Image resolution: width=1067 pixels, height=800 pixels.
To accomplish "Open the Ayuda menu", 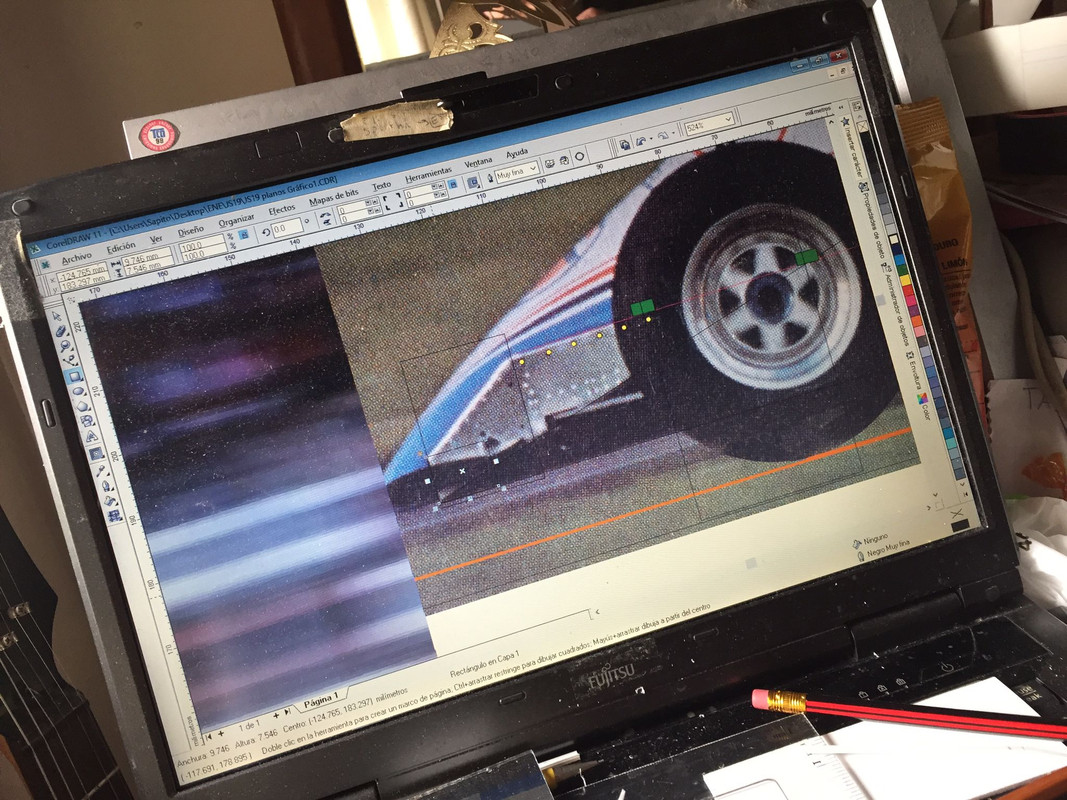I will [517, 153].
